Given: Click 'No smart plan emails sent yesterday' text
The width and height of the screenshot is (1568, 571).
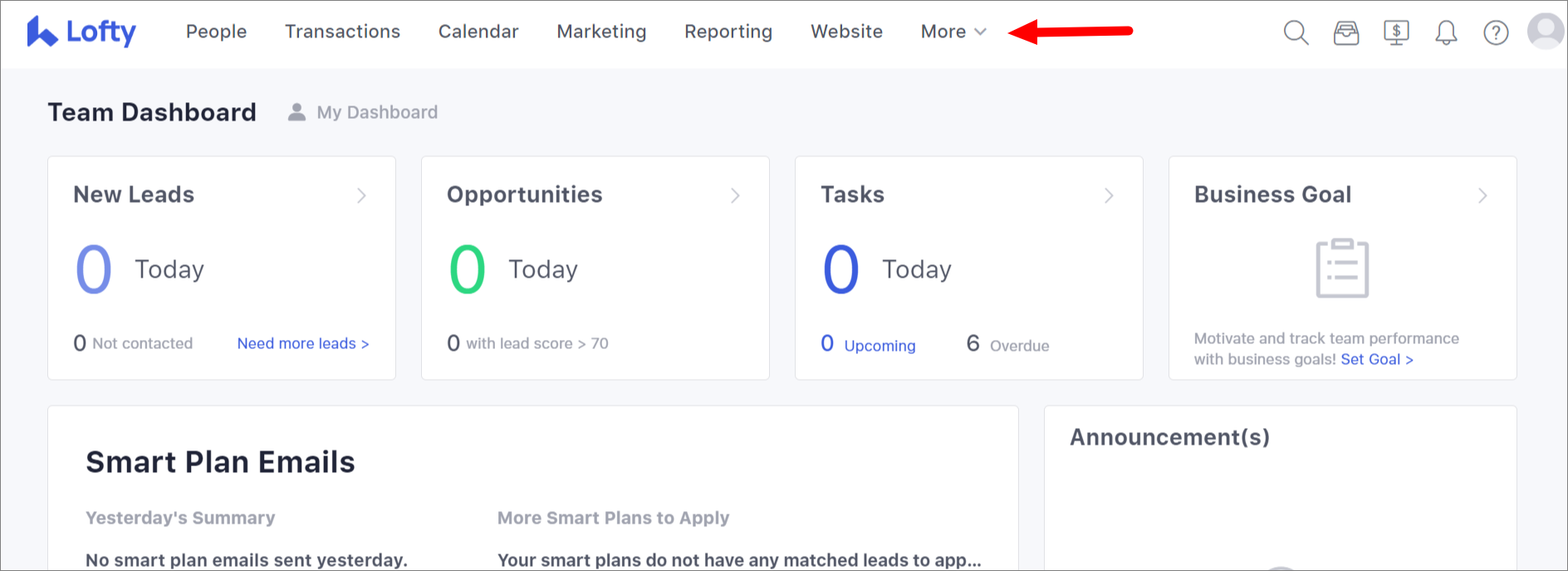Looking at the screenshot, I should 247,560.
